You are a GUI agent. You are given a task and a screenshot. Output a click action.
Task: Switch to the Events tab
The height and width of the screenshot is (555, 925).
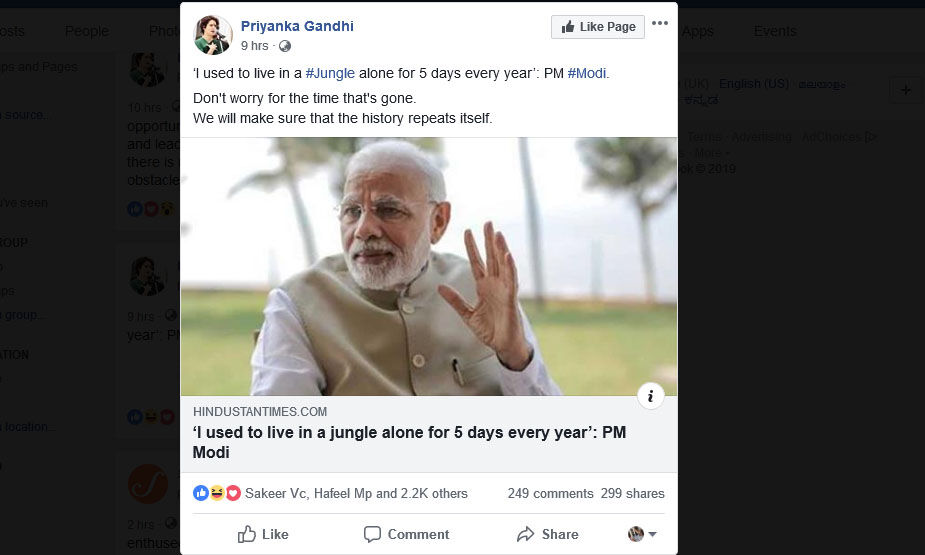coord(775,31)
